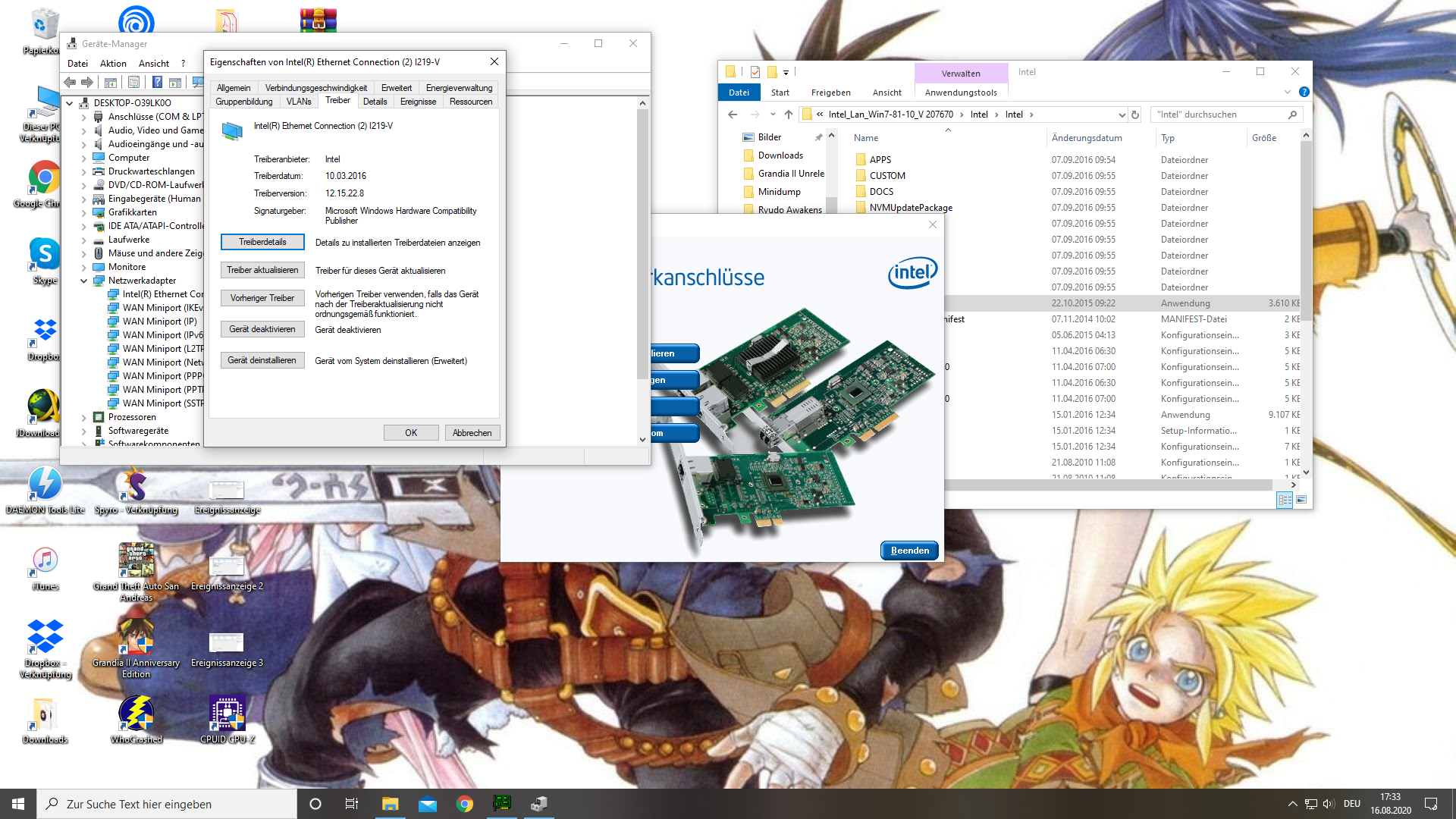Image resolution: width=1456 pixels, height=819 pixels.
Task: Go up one folder in Explorer
Action: click(x=789, y=115)
